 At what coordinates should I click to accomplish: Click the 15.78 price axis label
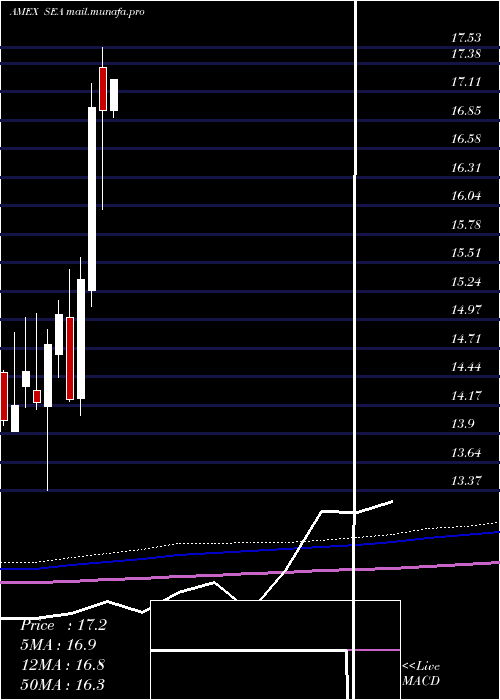point(466,225)
